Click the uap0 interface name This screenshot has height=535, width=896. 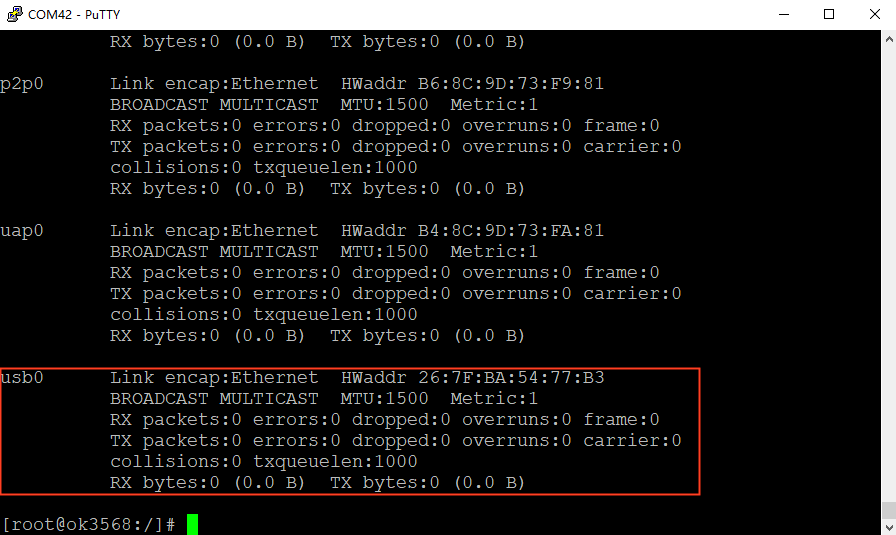coord(22,231)
